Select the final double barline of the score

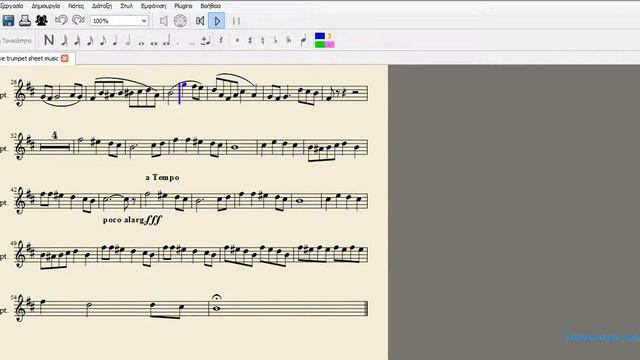point(366,309)
